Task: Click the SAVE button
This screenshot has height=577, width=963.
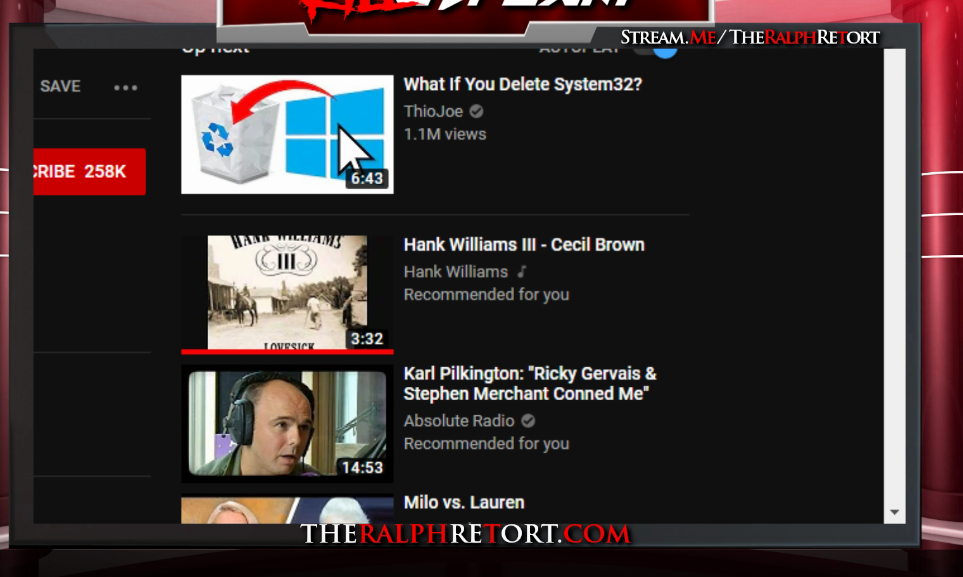Action: tap(60, 86)
